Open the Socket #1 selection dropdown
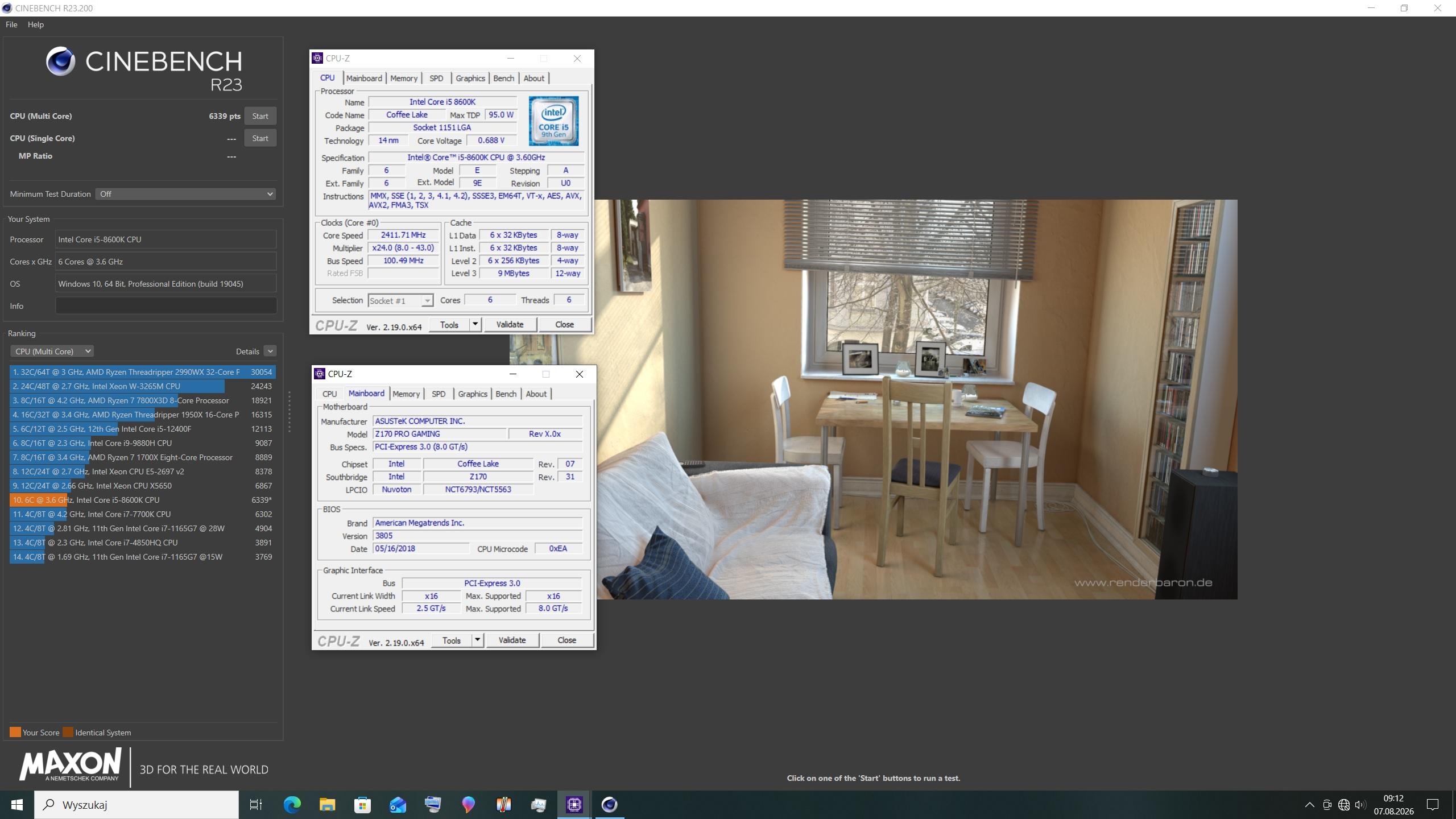The height and width of the screenshot is (819, 1456). click(400, 300)
